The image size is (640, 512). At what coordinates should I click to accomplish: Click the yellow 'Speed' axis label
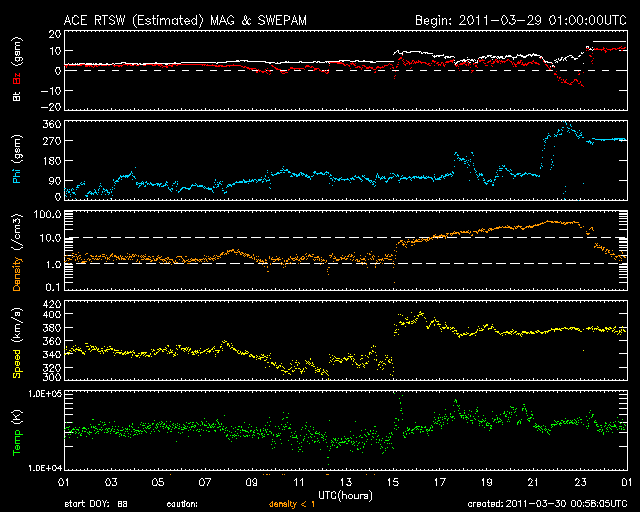click(x=17, y=363)
